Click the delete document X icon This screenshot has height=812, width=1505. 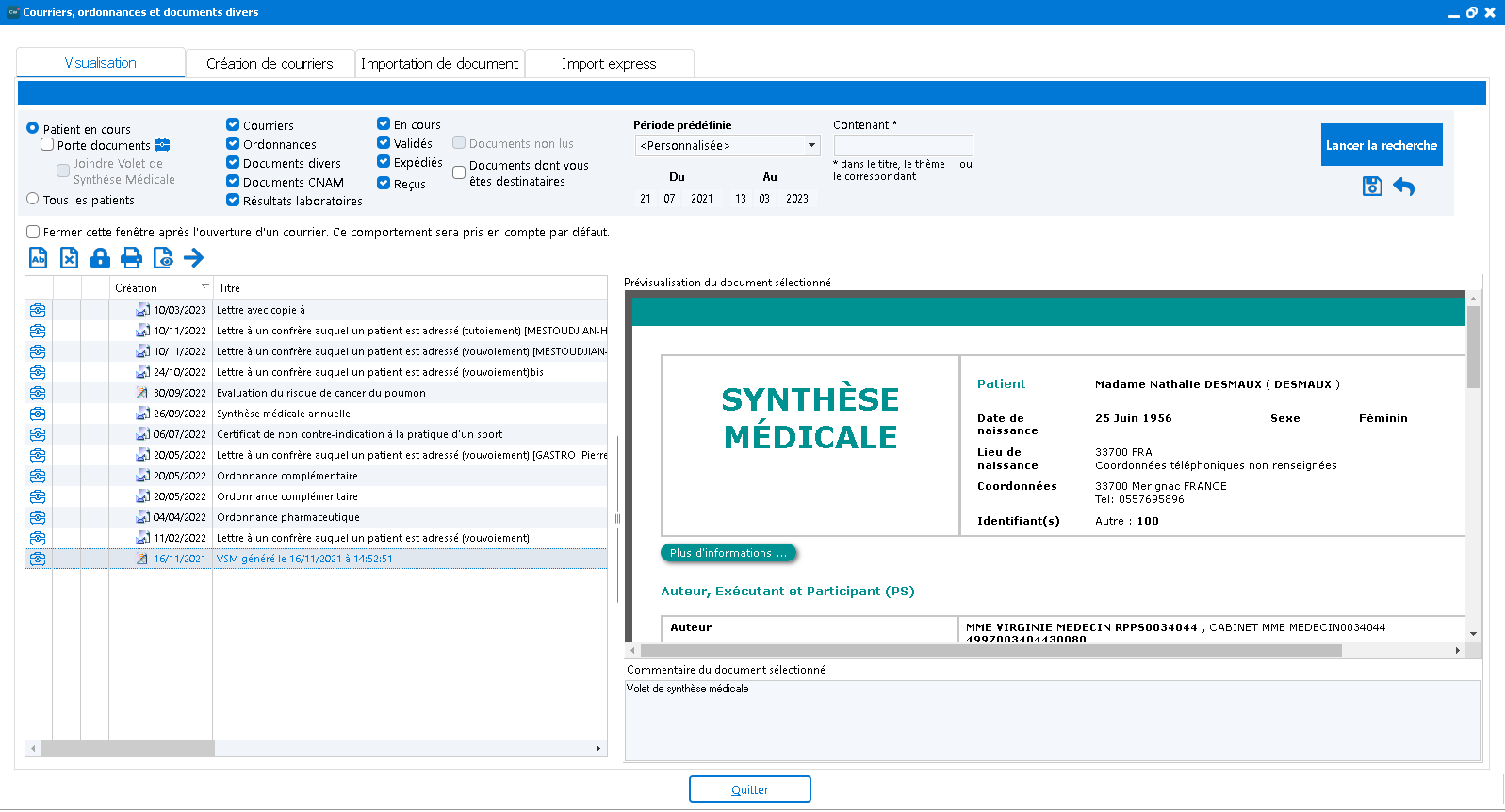(x=69, y=258)
